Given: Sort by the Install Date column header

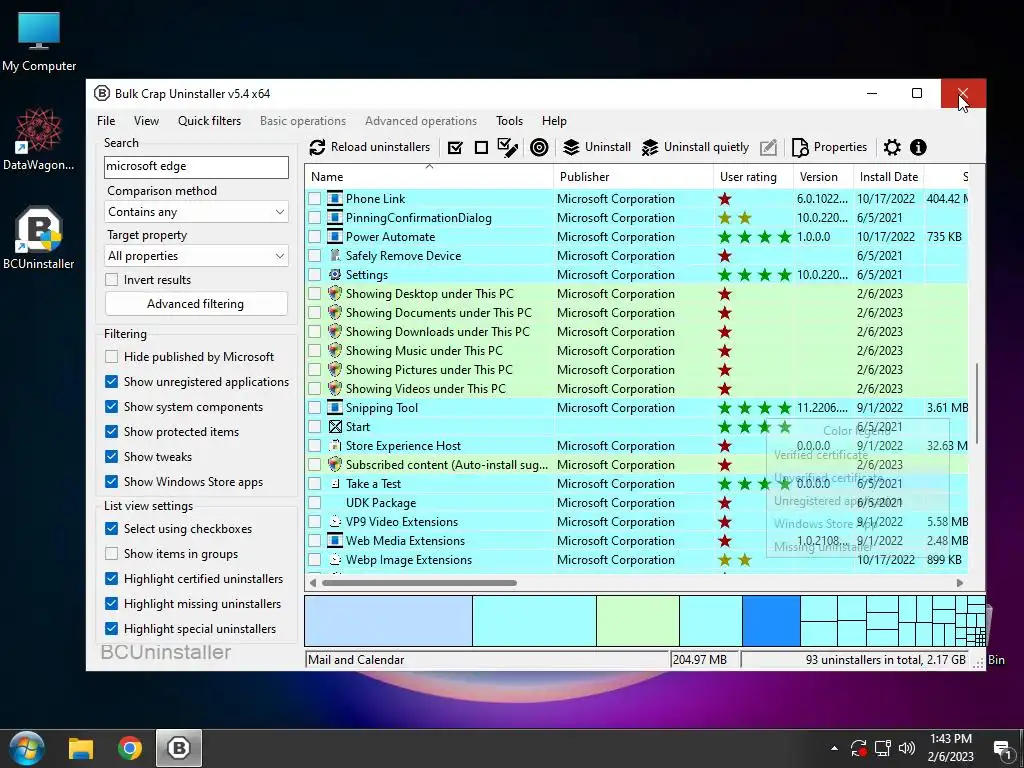Looking at the screenshot, I should pos(889,176).
